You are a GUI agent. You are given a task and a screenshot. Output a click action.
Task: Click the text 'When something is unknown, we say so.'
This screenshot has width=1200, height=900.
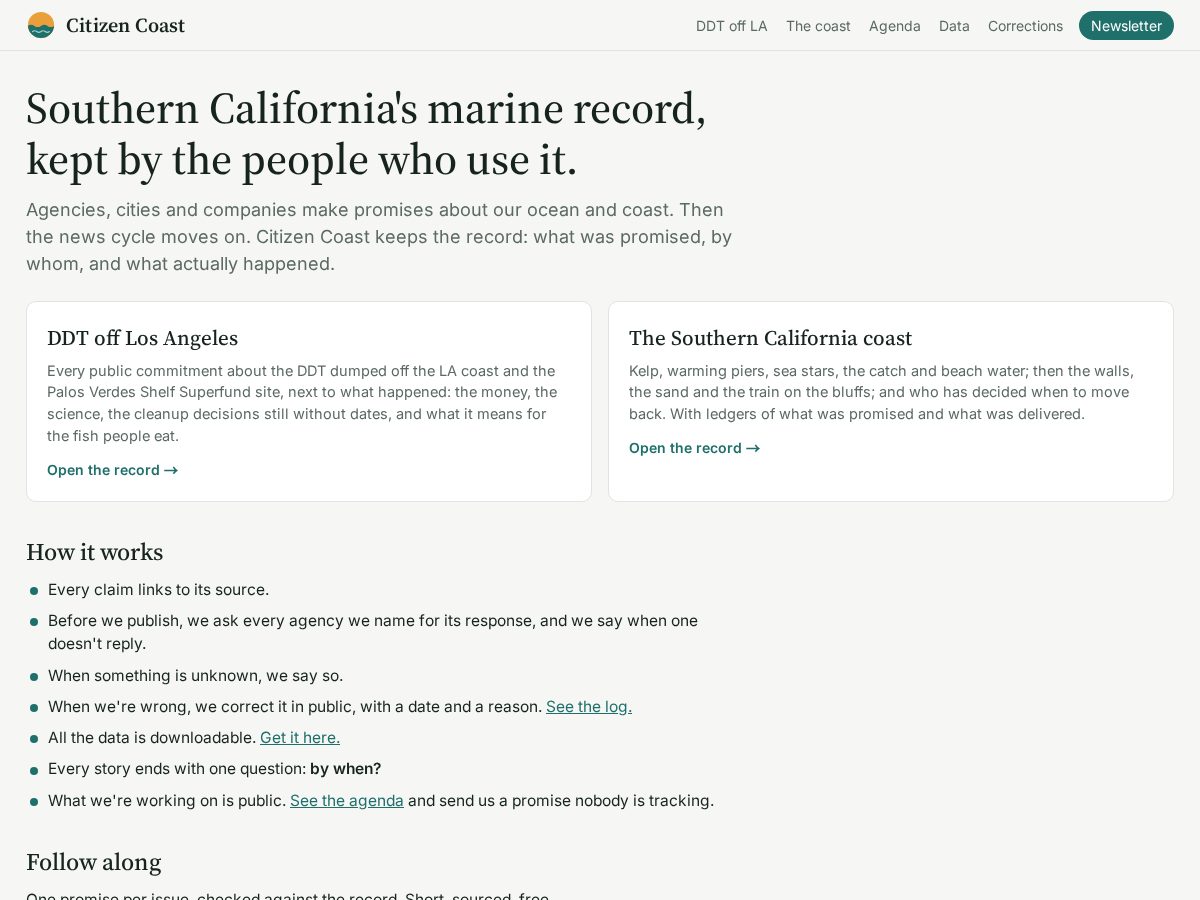click(x=195, y=676)
